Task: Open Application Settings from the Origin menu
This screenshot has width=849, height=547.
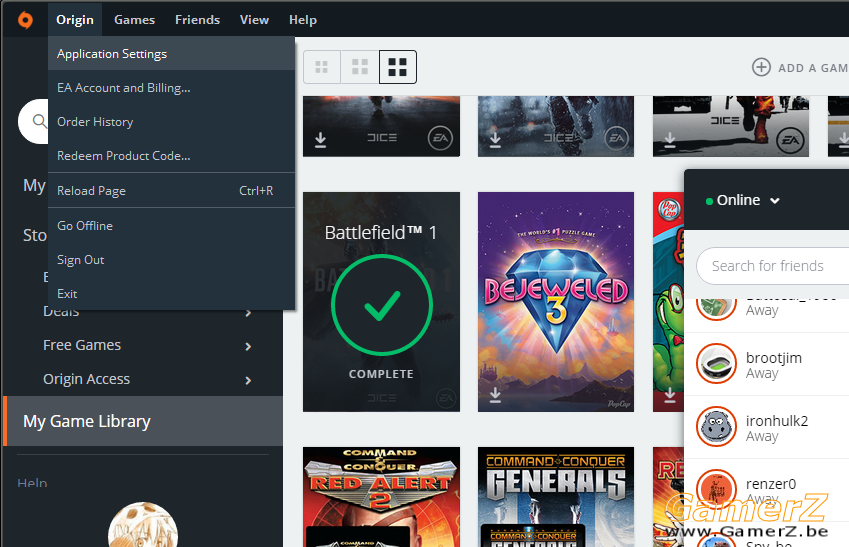Action: (x=171, y=54)
